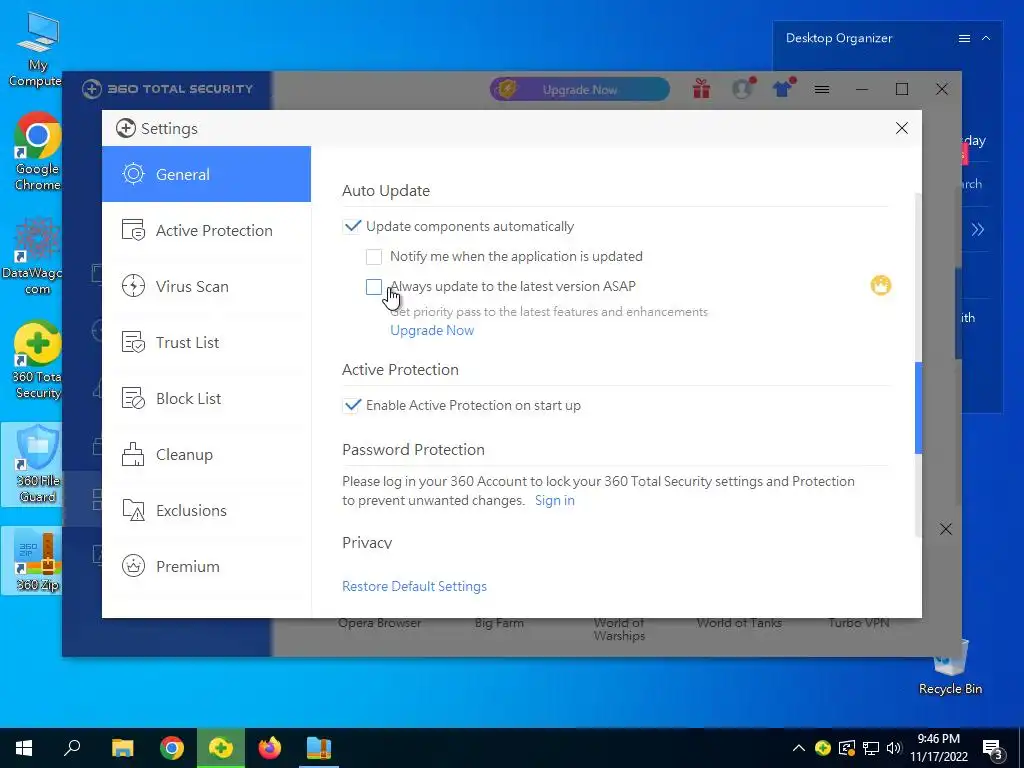Close the Settings dialog
1024x768 pixels.
click(901, 128)
